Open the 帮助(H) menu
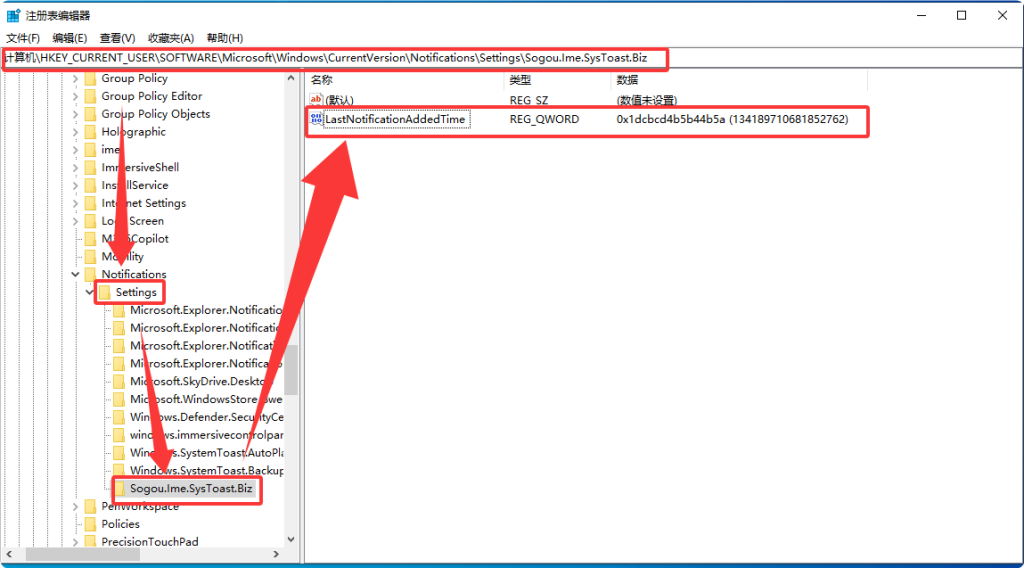Screen dimensions: 1024x568 coord(225,38)
